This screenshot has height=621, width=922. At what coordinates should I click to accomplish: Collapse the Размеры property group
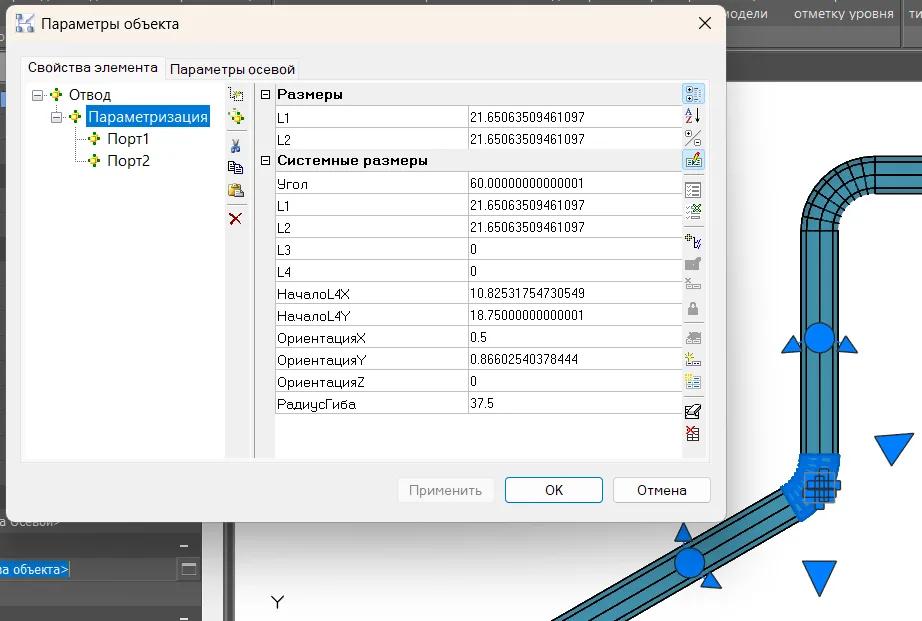point(265,95)
